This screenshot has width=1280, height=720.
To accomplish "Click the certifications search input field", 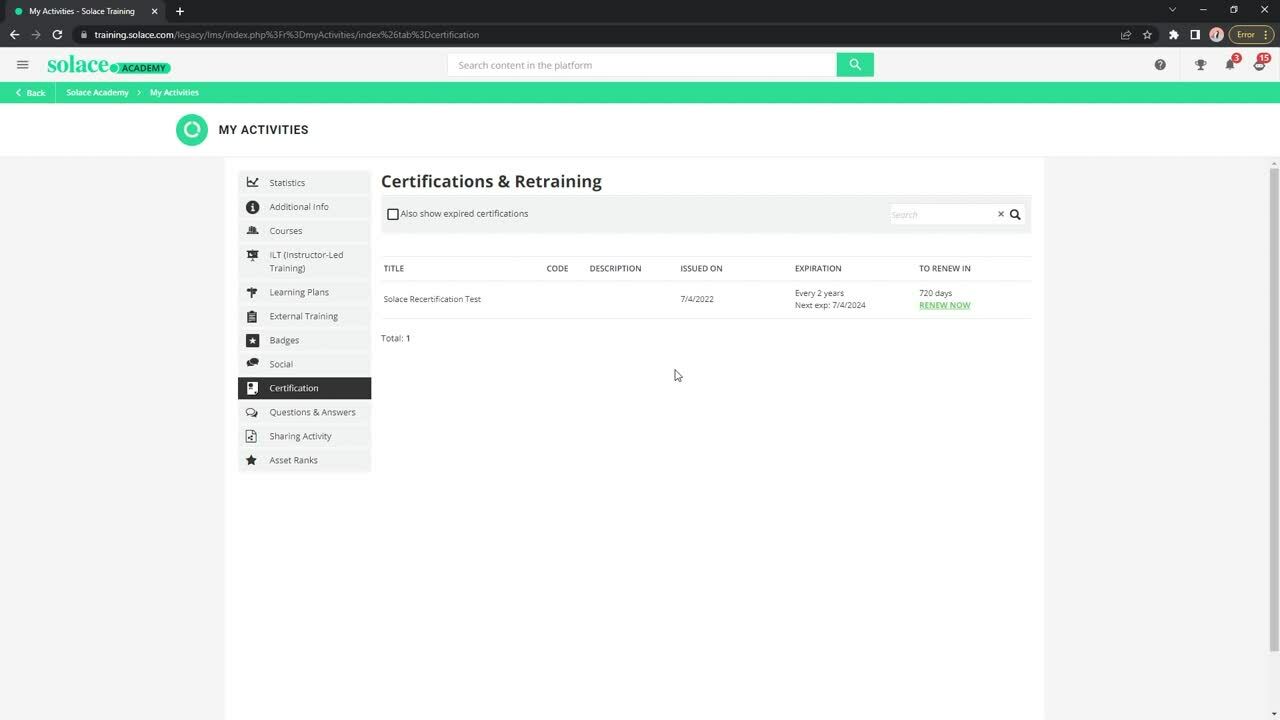I will (x=942, y=214).
